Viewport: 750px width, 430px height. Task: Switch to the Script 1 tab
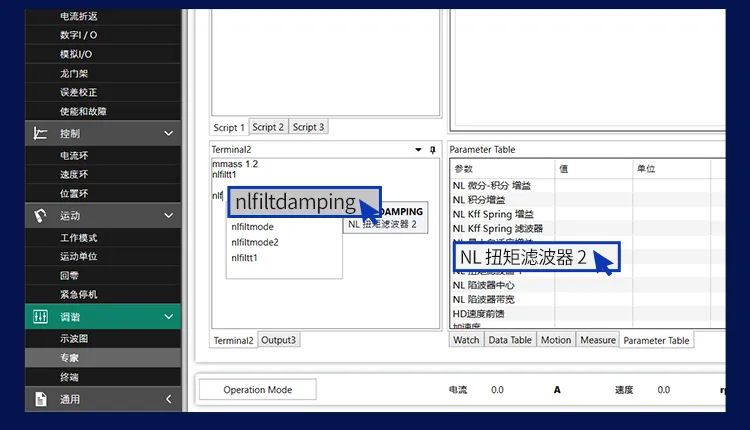tap(229, 128)
